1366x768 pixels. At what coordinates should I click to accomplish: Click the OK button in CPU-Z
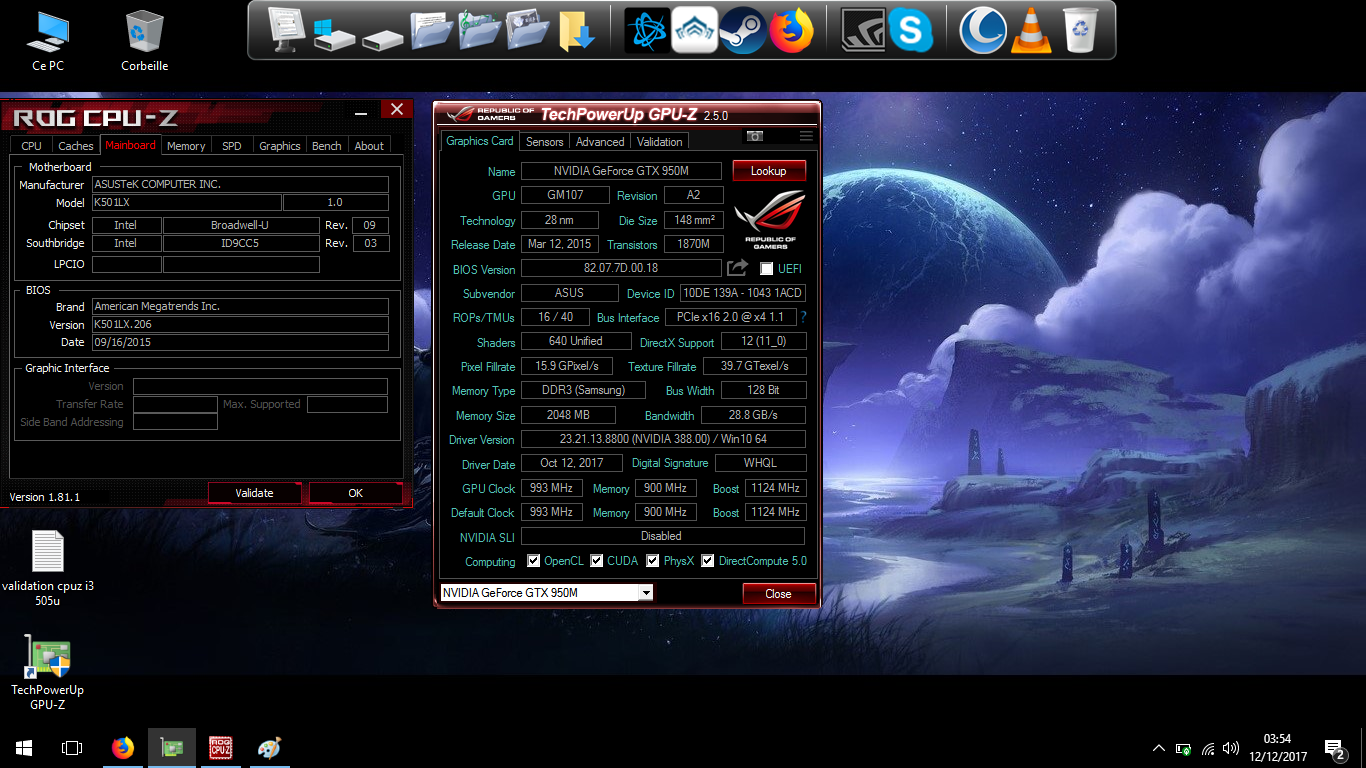tap(356, 493)
